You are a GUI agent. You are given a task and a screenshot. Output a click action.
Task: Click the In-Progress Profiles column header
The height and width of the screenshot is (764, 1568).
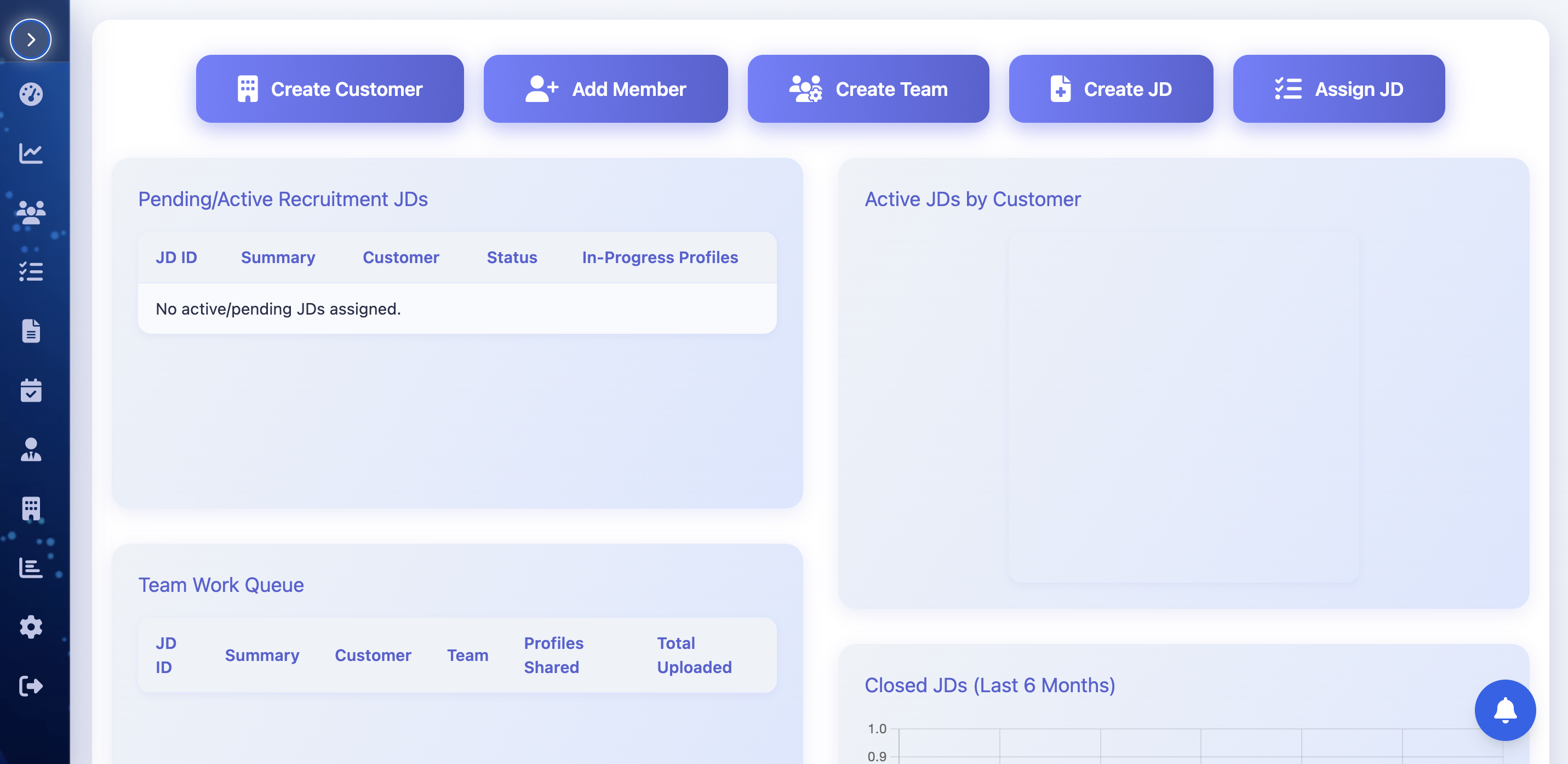(659, 258)
